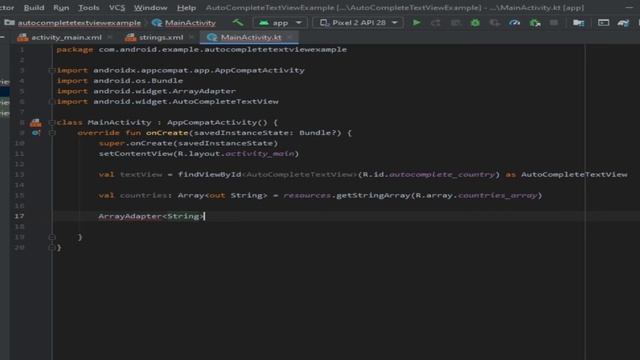640x360 pixels.
Task: Open the VCS menu
Action: click(x=117, y=8)
